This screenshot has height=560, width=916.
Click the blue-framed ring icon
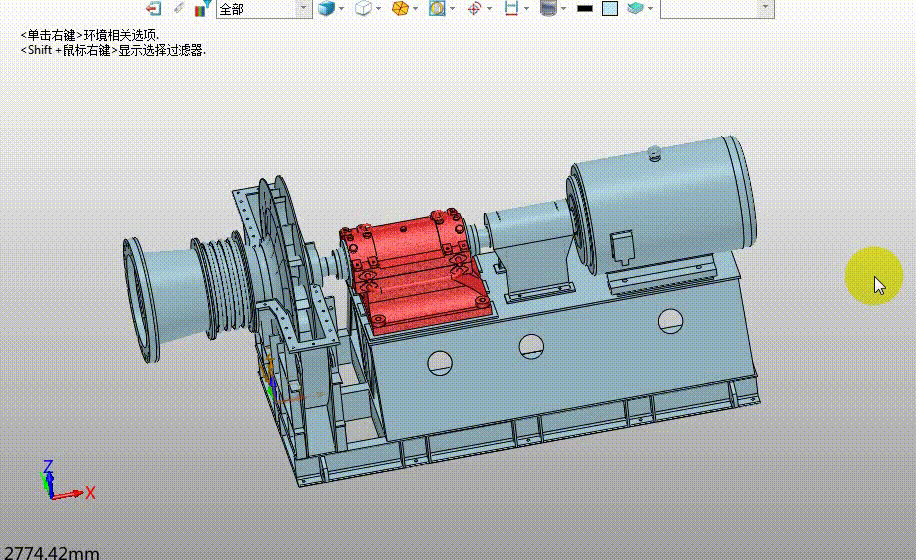pos(437,8)
